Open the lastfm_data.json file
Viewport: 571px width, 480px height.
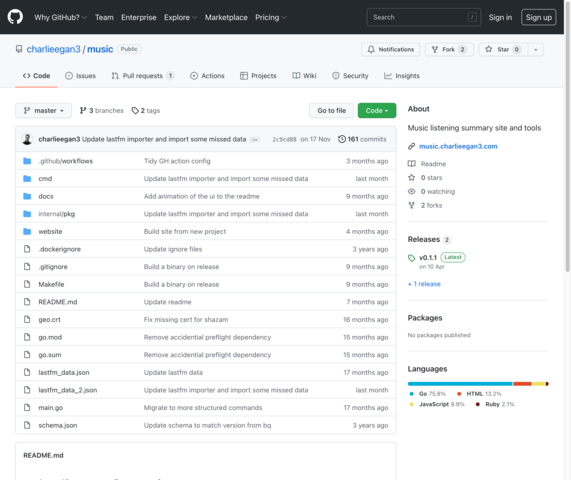pyautogui.click(x=64, y=372)
